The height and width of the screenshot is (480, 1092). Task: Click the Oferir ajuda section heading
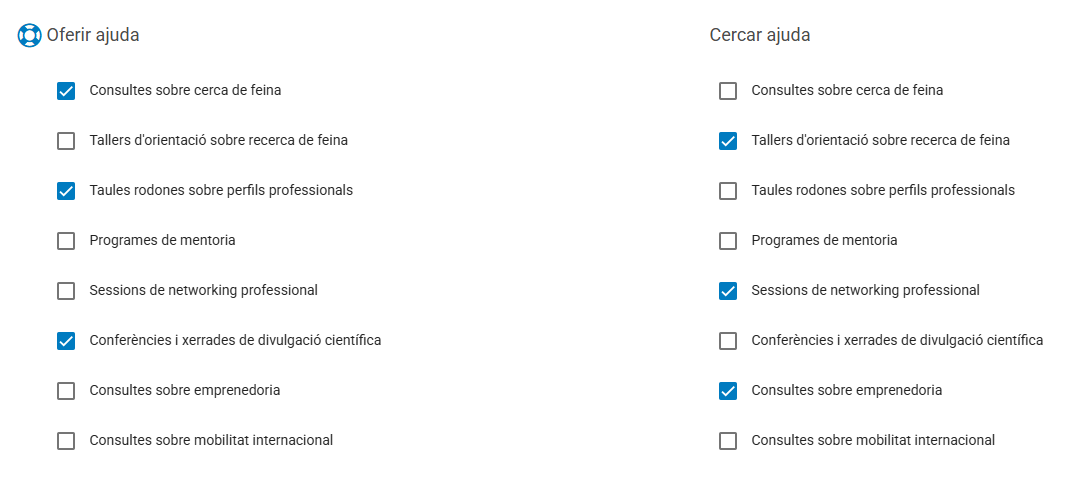(93, 35)
